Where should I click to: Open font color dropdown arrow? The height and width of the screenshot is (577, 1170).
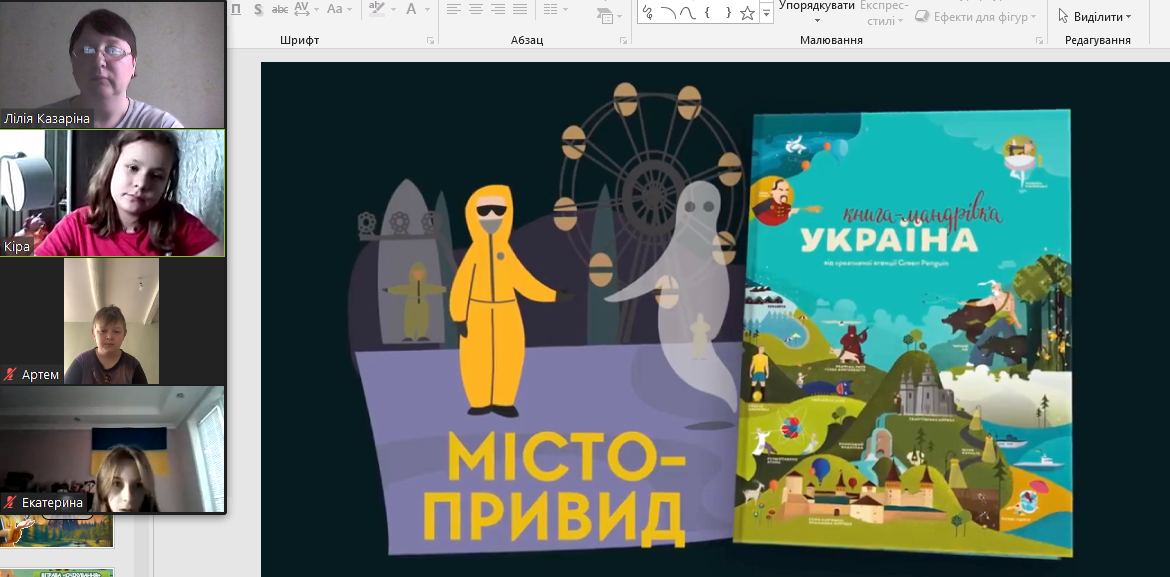(x=427, y=10)
